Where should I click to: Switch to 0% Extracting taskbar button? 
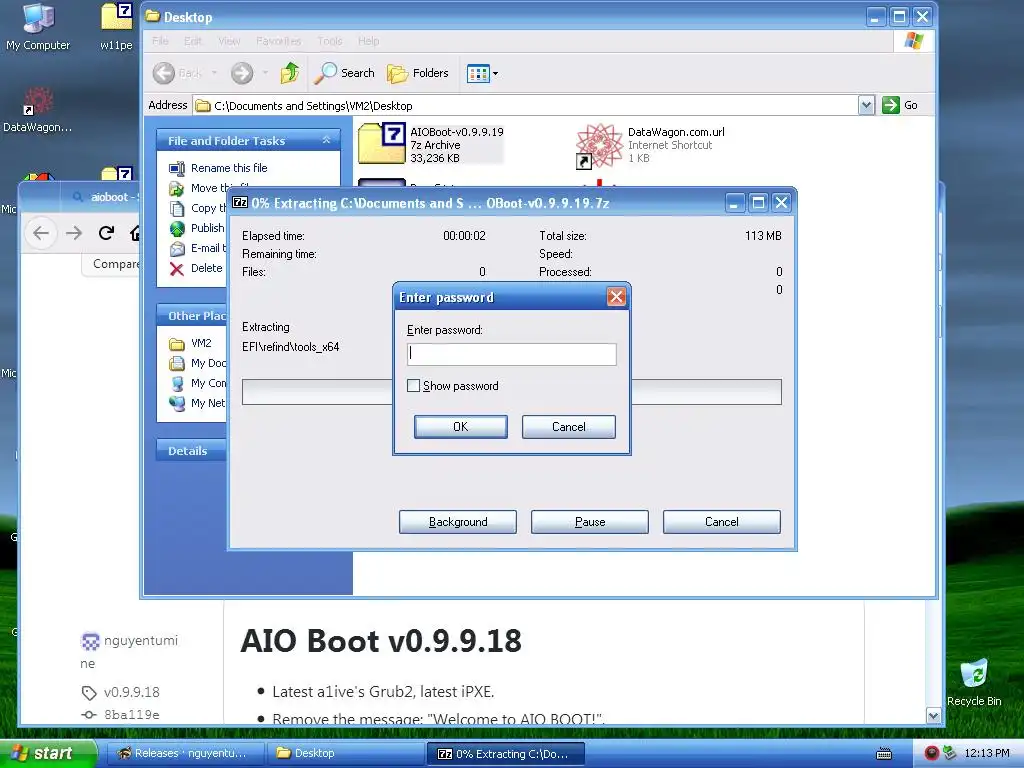[x=505, y=753]
